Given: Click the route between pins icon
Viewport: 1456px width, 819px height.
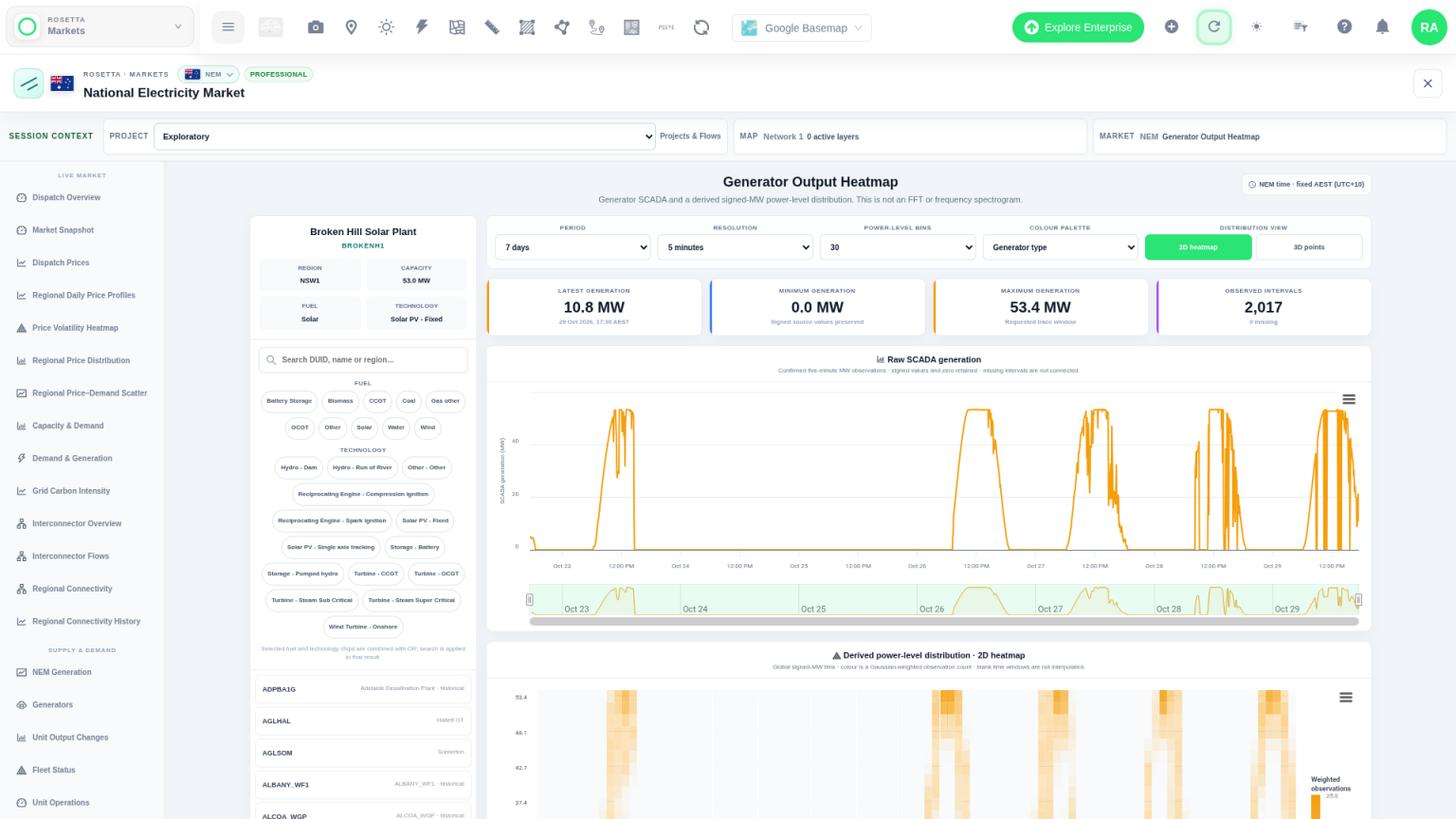Looking at the screenshot, I should 596,27.
